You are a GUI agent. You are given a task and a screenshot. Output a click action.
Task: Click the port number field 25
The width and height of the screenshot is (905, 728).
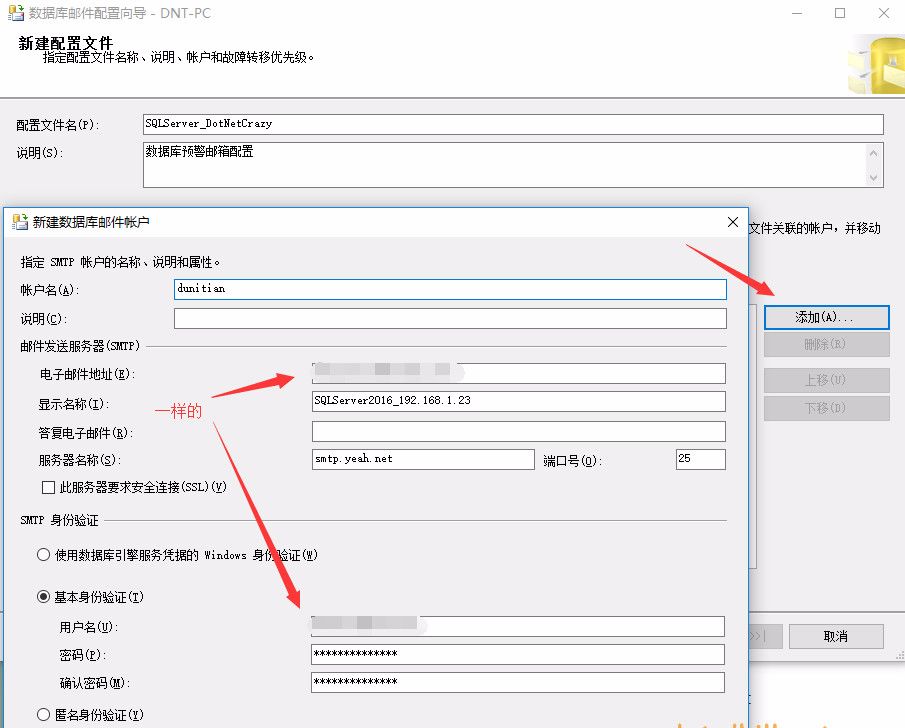701,460
